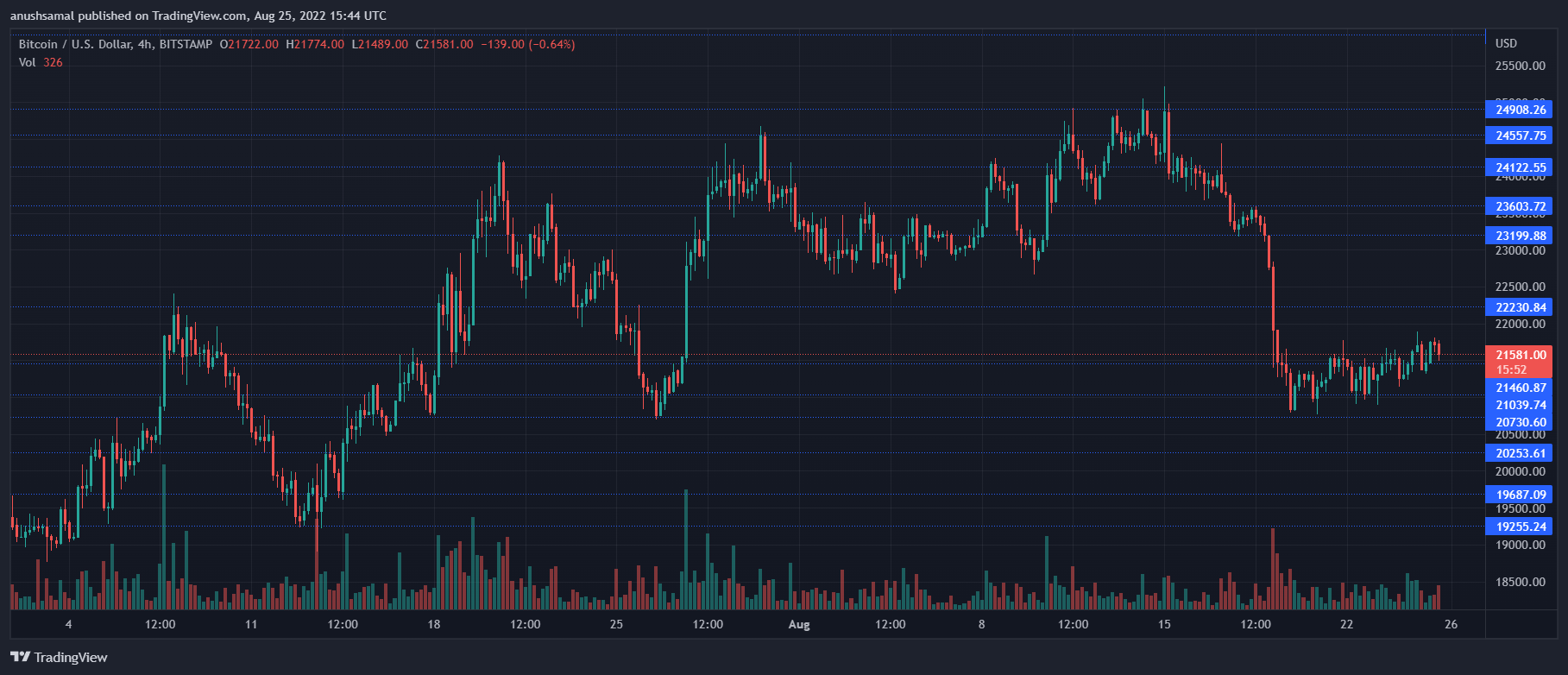The height and width of the screenshot is (675, 1568).
Task: Select the USD currency label on price axis
Action: (x=1506, y=43)
